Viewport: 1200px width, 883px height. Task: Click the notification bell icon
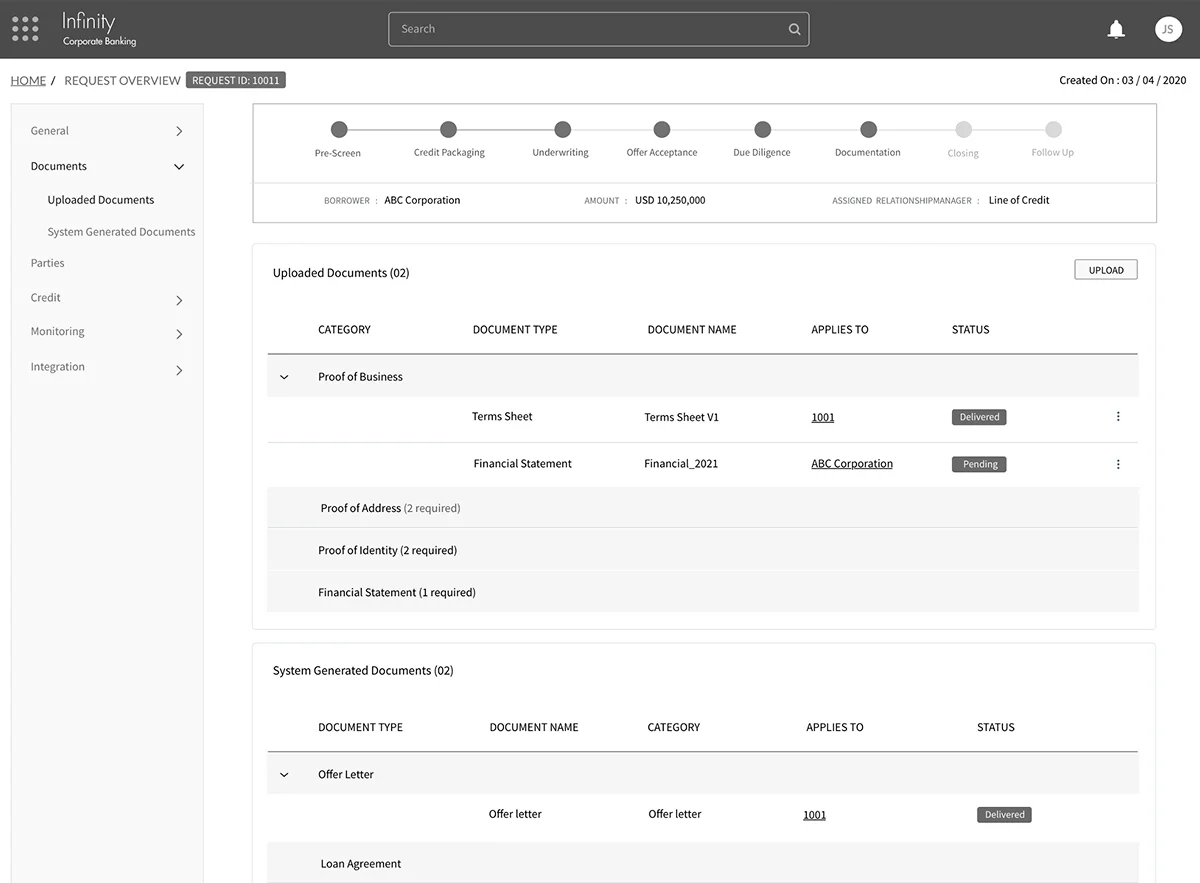[1116, 29]
